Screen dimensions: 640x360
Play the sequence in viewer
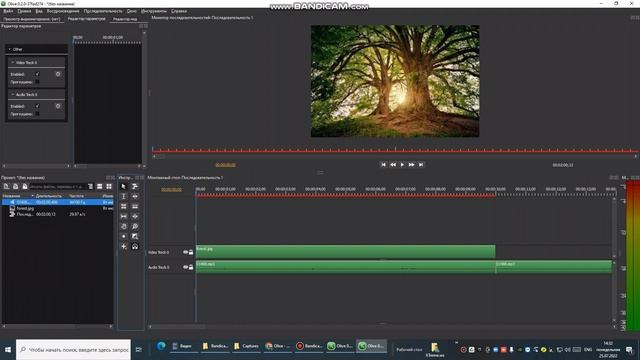(402, 164)
